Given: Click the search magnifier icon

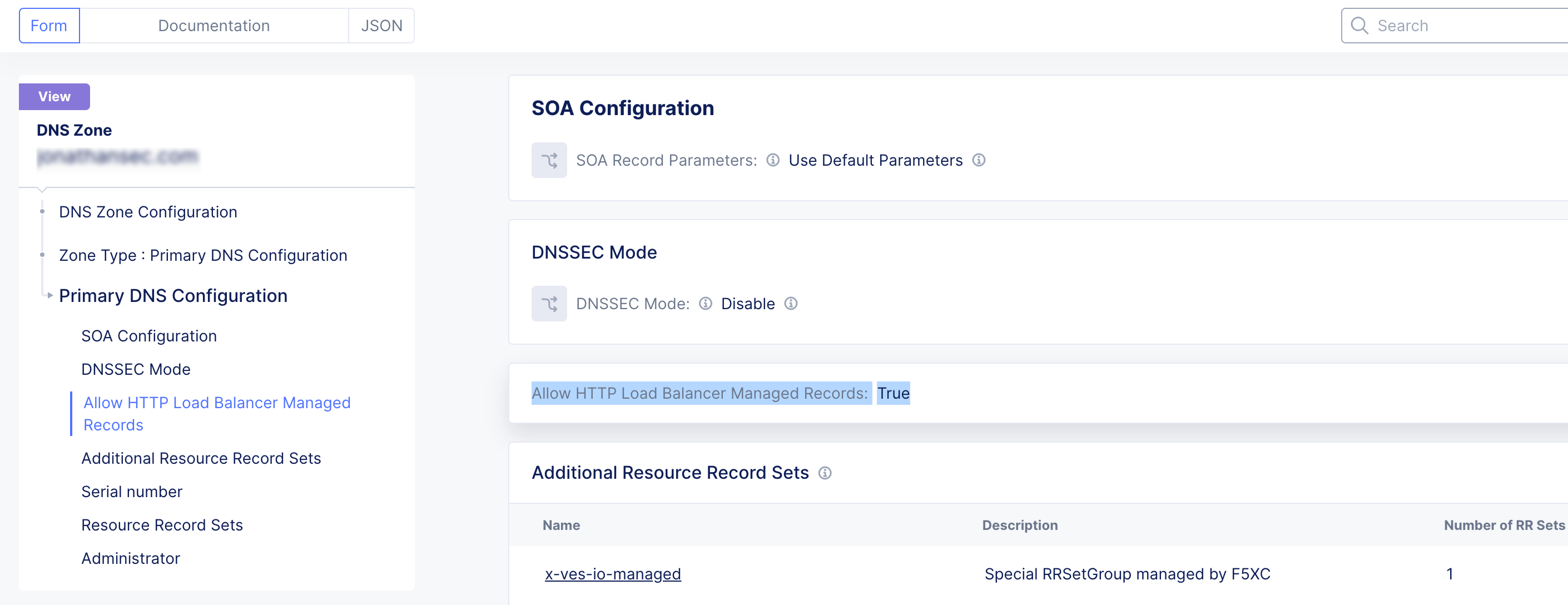Looking at the screenshot, I should tap(1358, 26).
